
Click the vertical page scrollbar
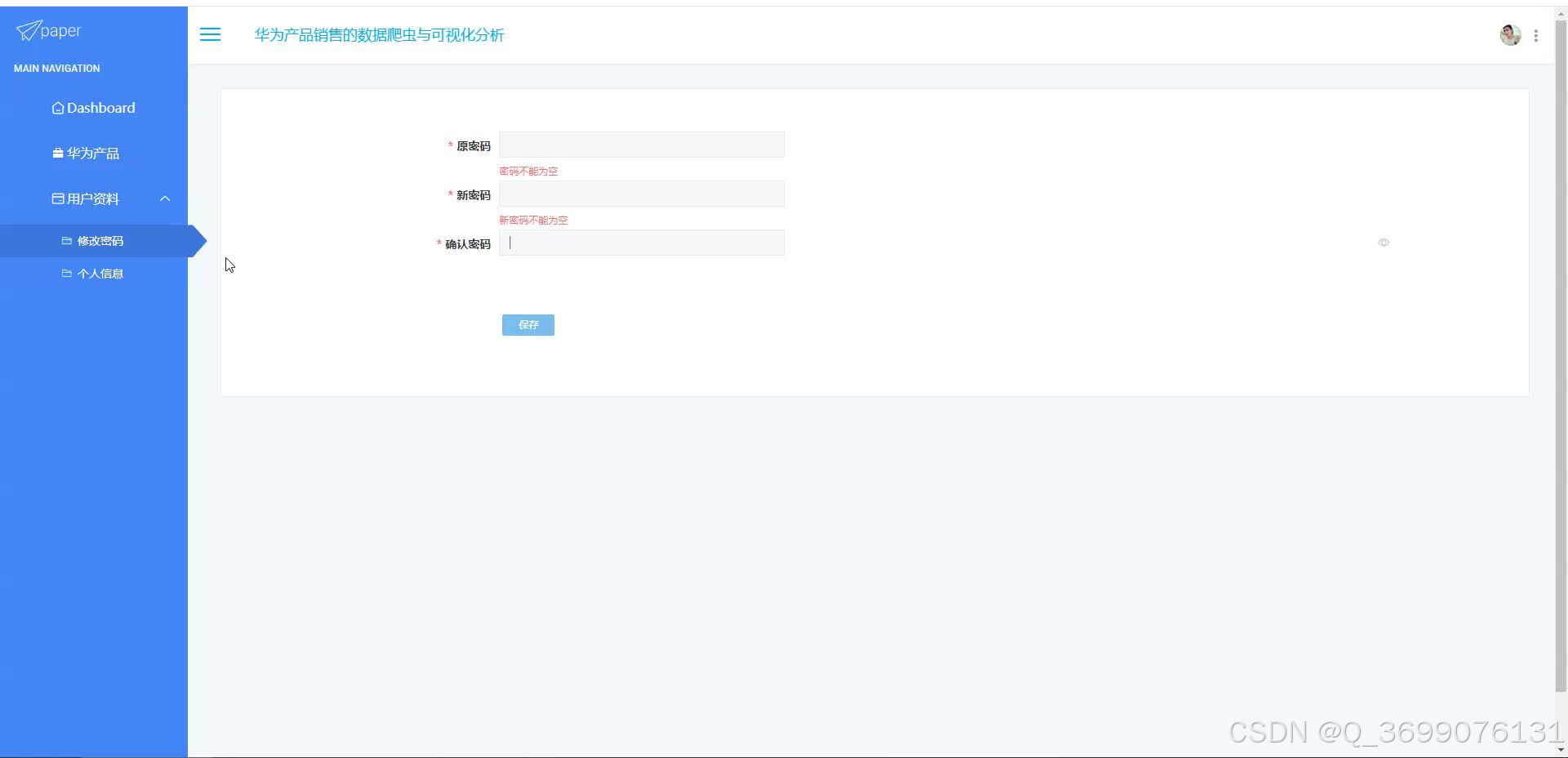(x=1561, y=355)
